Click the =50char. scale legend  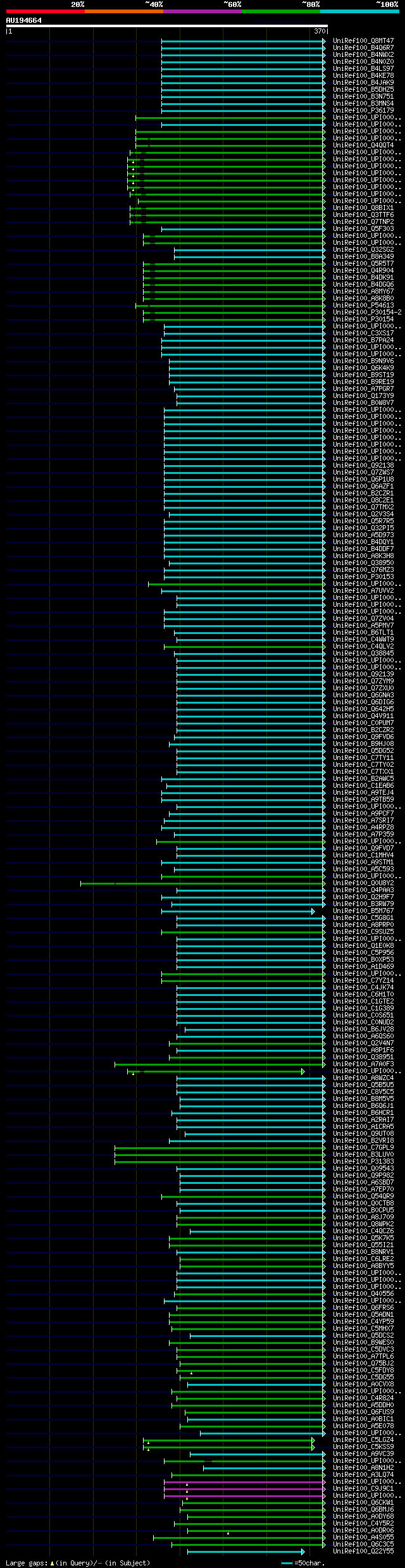coord(303,1563)
